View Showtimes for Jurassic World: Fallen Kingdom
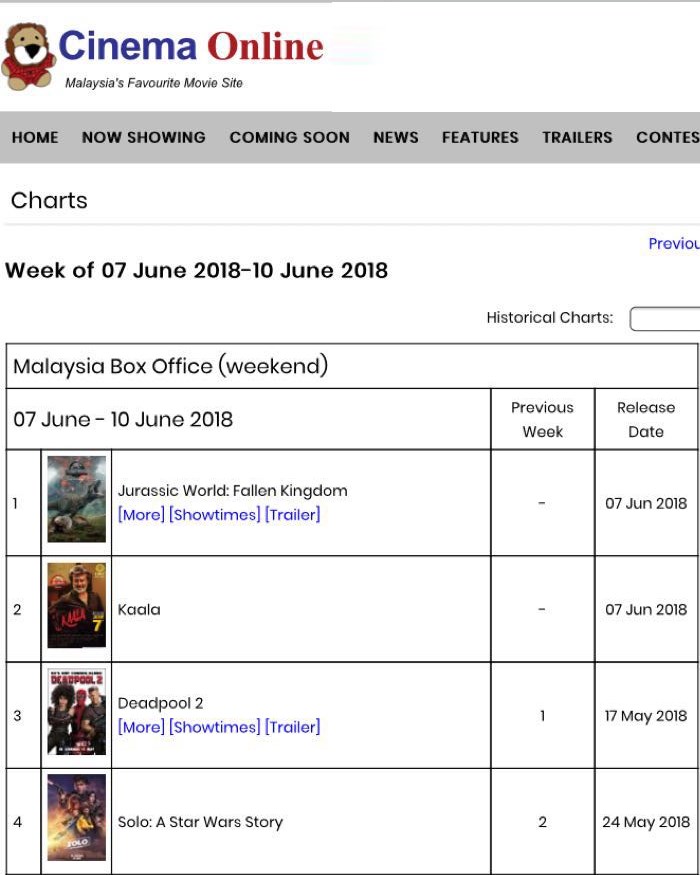The height and width of the screenshot is (875, 700). pos(204,515)
